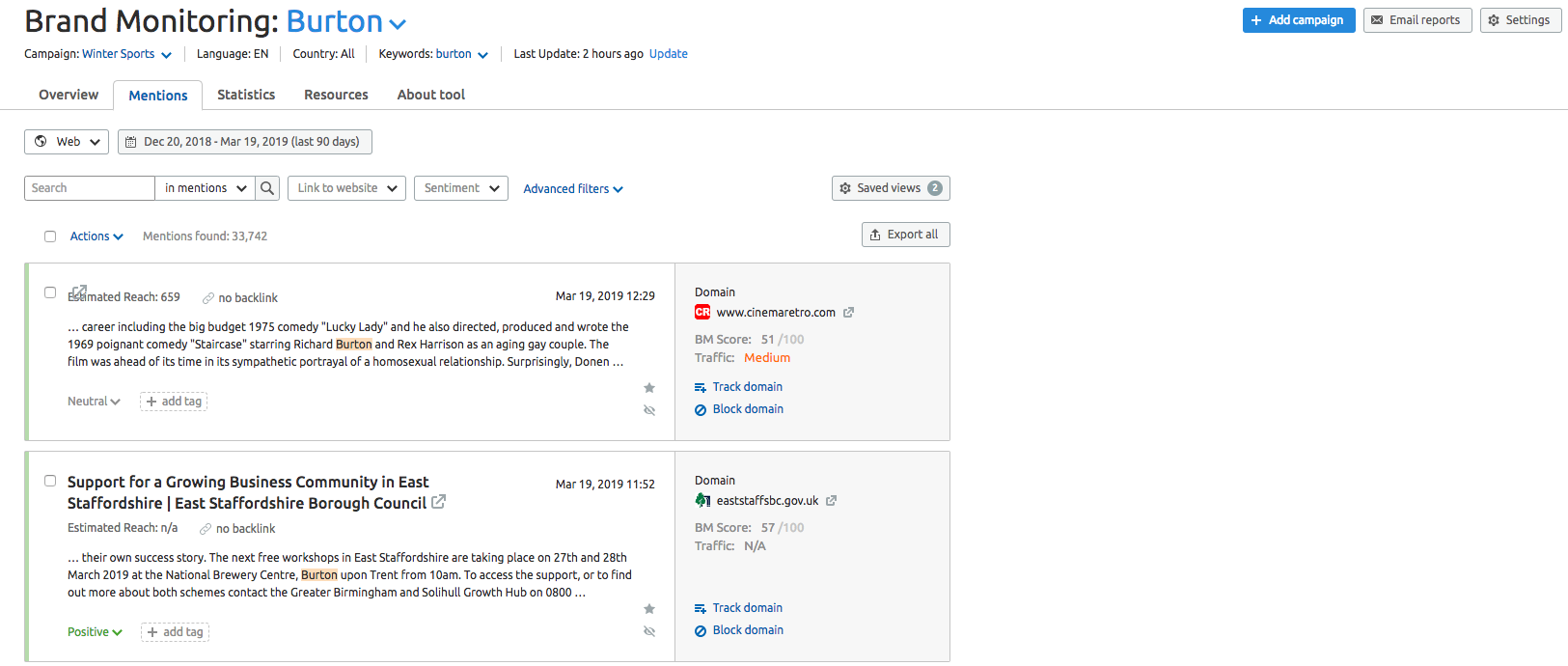Star the cinemaretro.com mention

649,388
